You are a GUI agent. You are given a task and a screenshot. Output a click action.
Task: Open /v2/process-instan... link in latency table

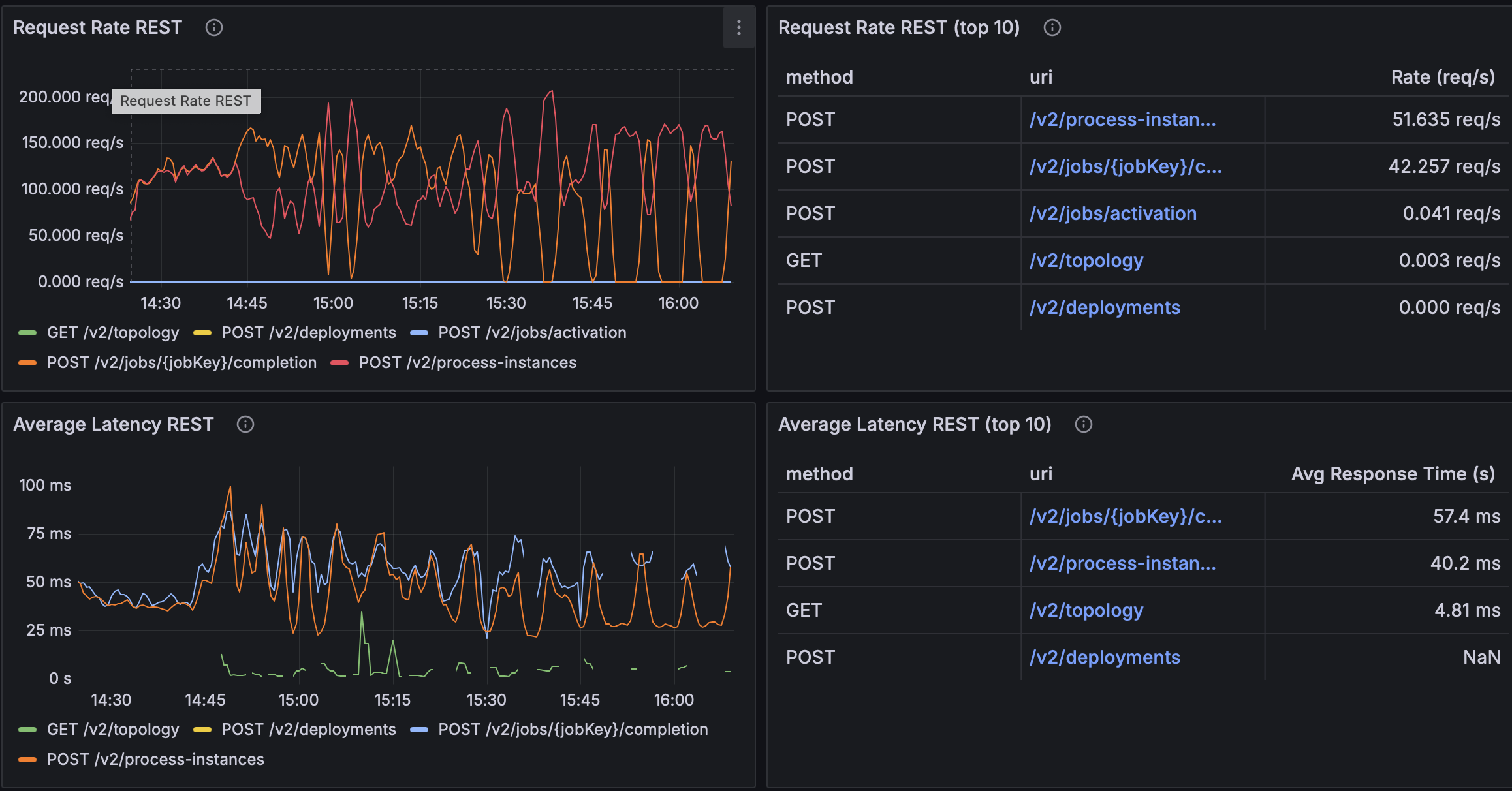pyautogui.click(x=1122, y=563)
